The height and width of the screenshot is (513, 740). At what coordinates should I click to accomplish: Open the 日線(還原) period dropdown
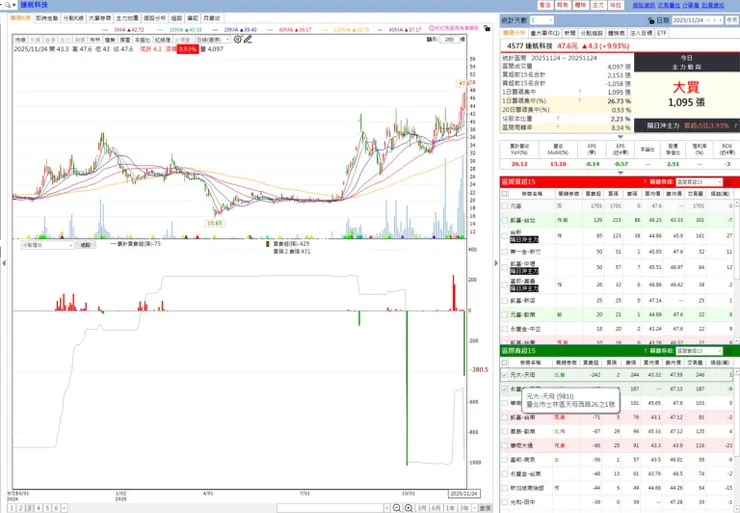coord(212,40)
